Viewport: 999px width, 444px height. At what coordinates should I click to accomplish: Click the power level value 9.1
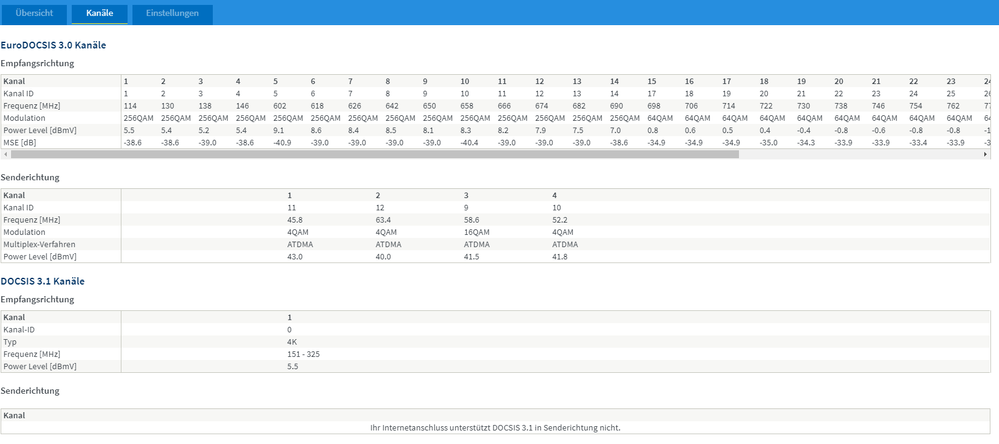click(x=278, y=130)
